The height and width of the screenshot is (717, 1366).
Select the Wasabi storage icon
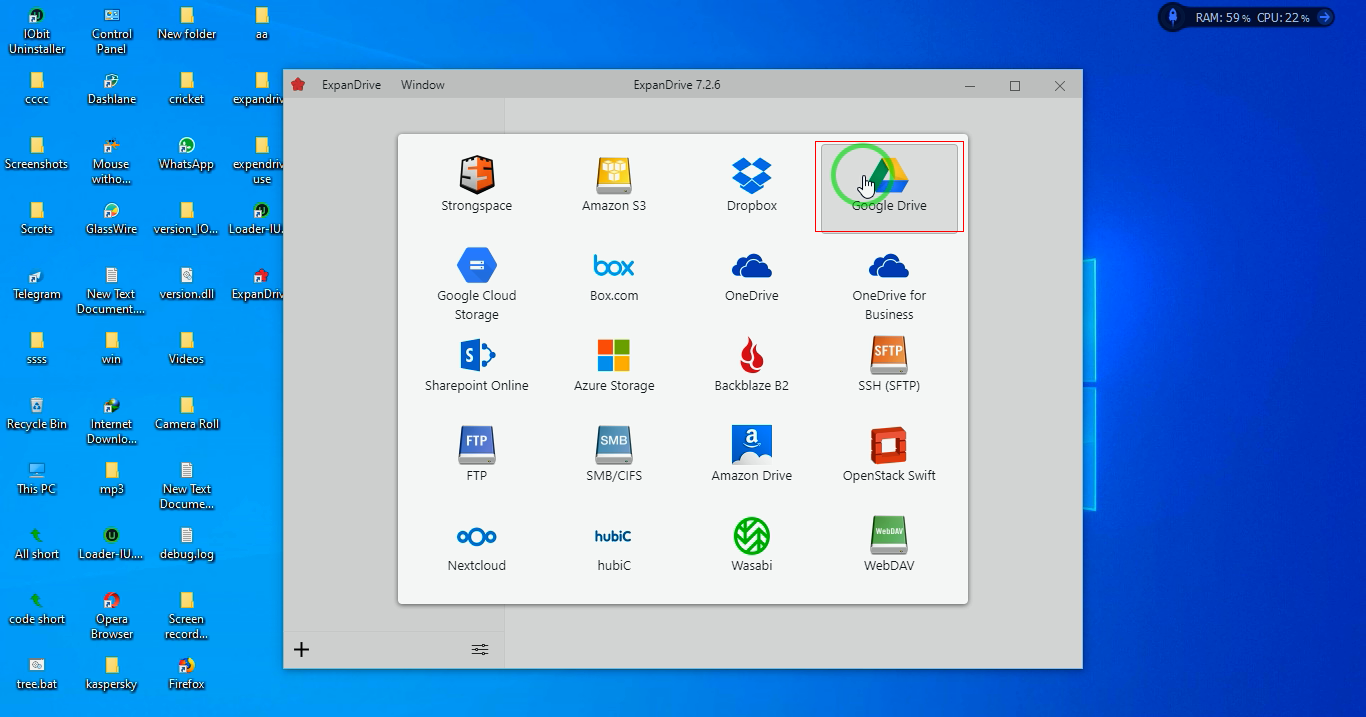751,537
